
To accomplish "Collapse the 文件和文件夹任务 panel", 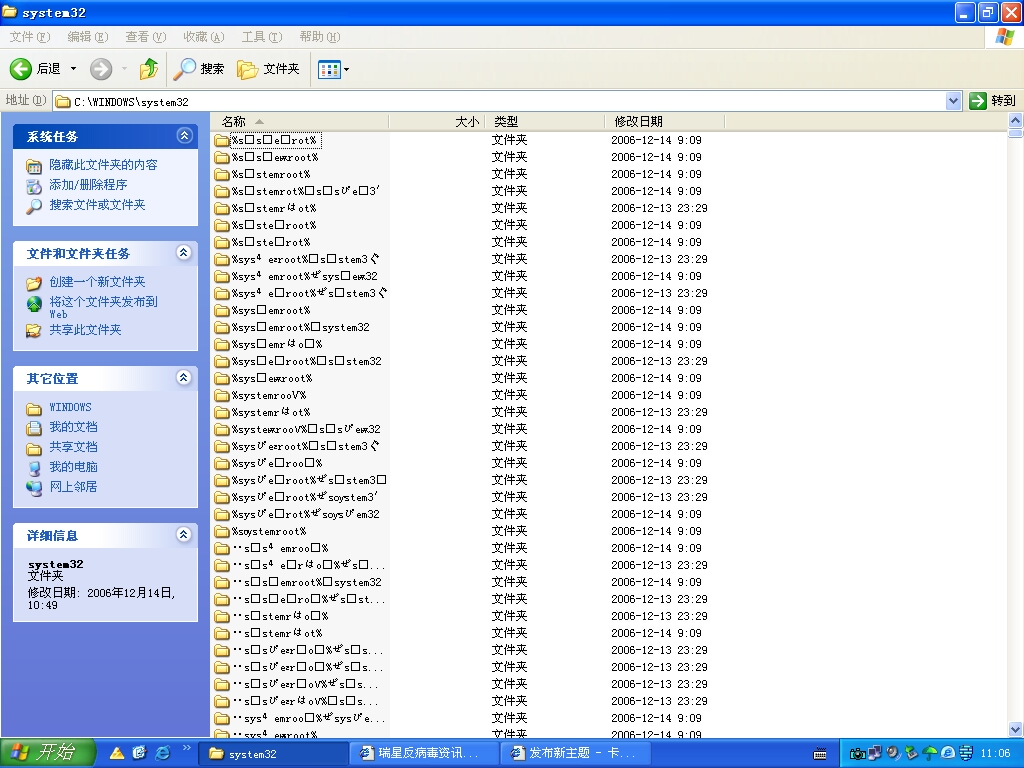I will coord(184,253).
